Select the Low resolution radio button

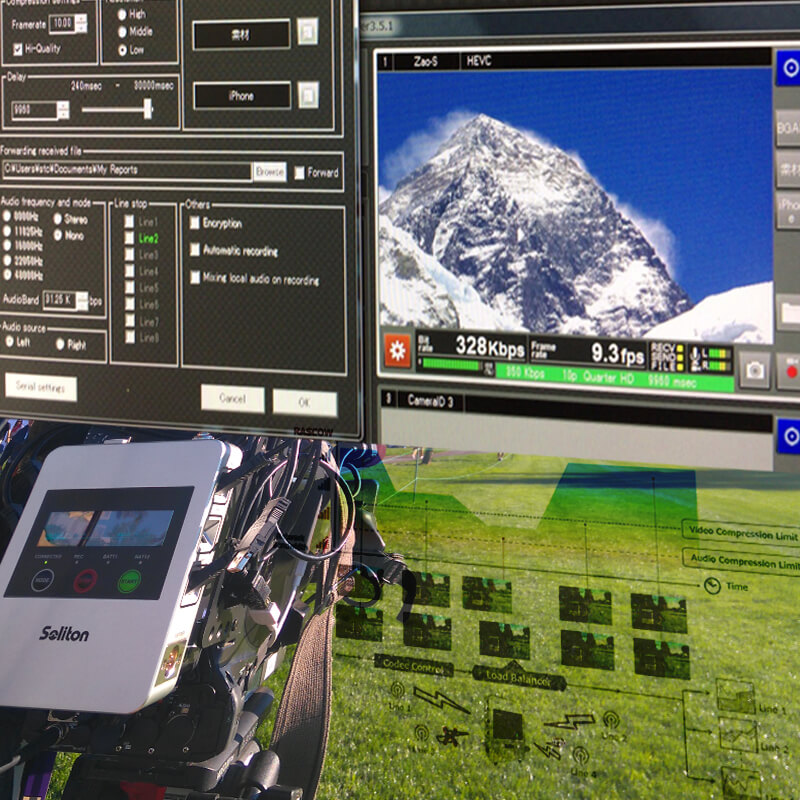(120, 48)
